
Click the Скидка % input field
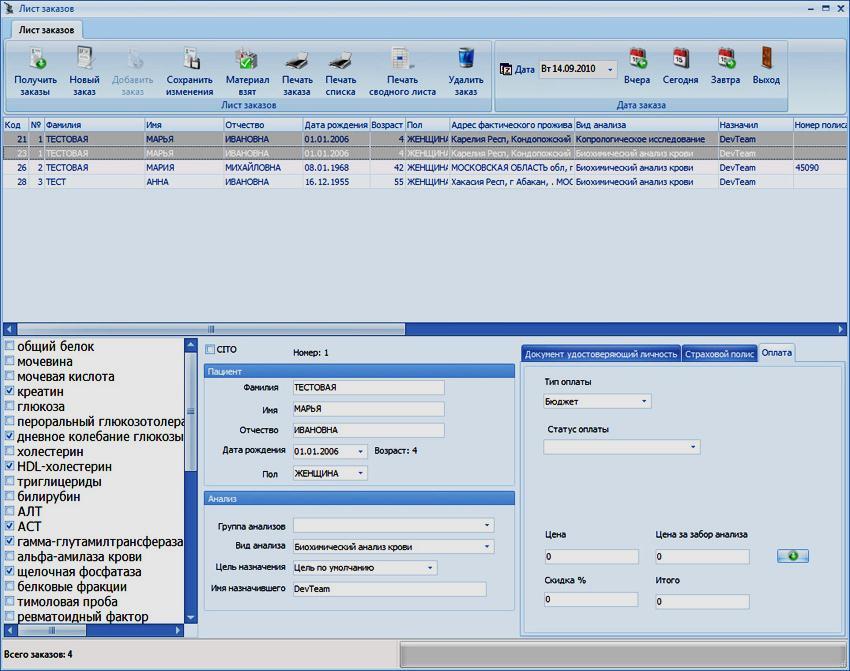point(591,600)
